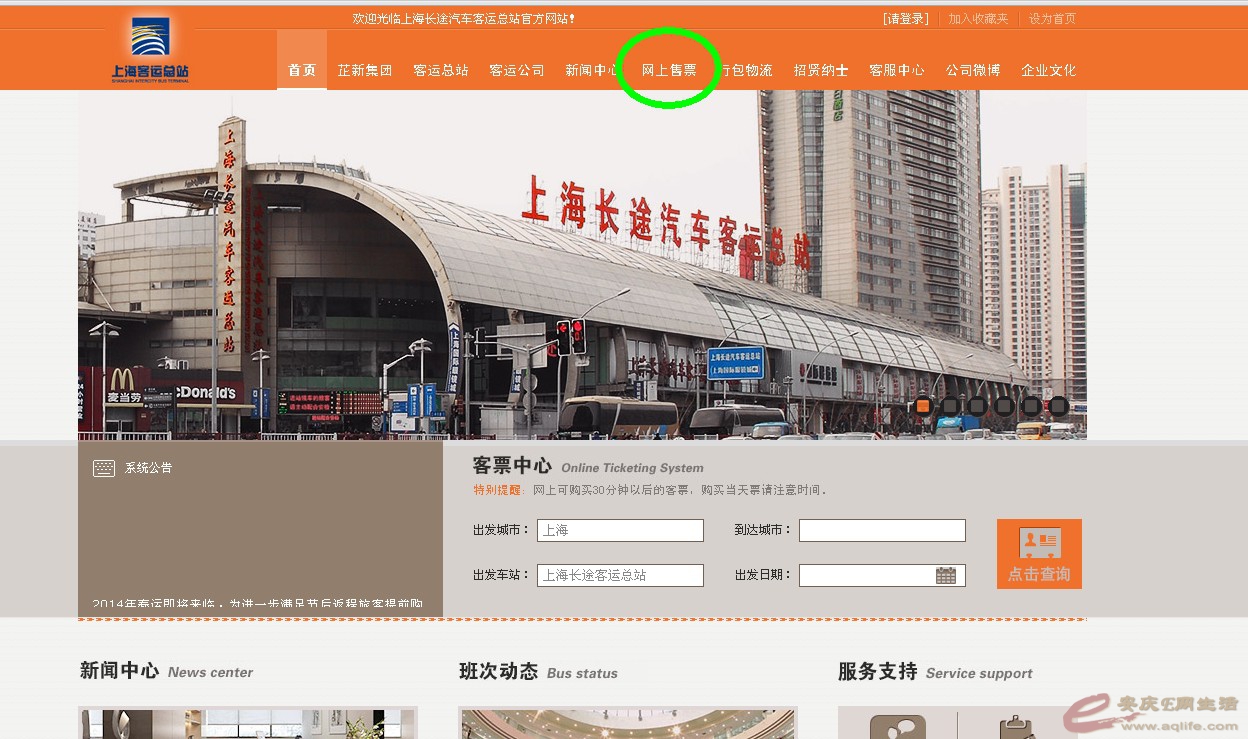
Task: Click the 点击查询 search button
Action: click(1039, 553)
